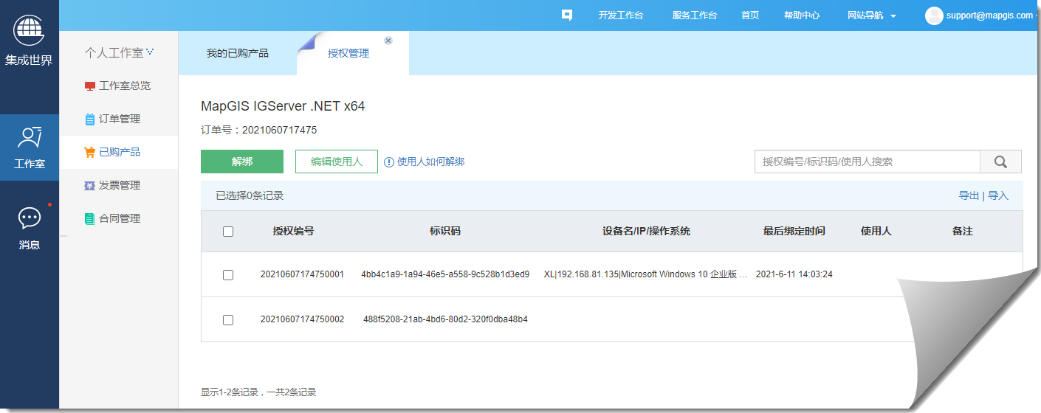Image resolution: width=1041 pixels, height=413 pixels.
Task: Toggle the select-all header checkbox
Action: pos(228,232)
